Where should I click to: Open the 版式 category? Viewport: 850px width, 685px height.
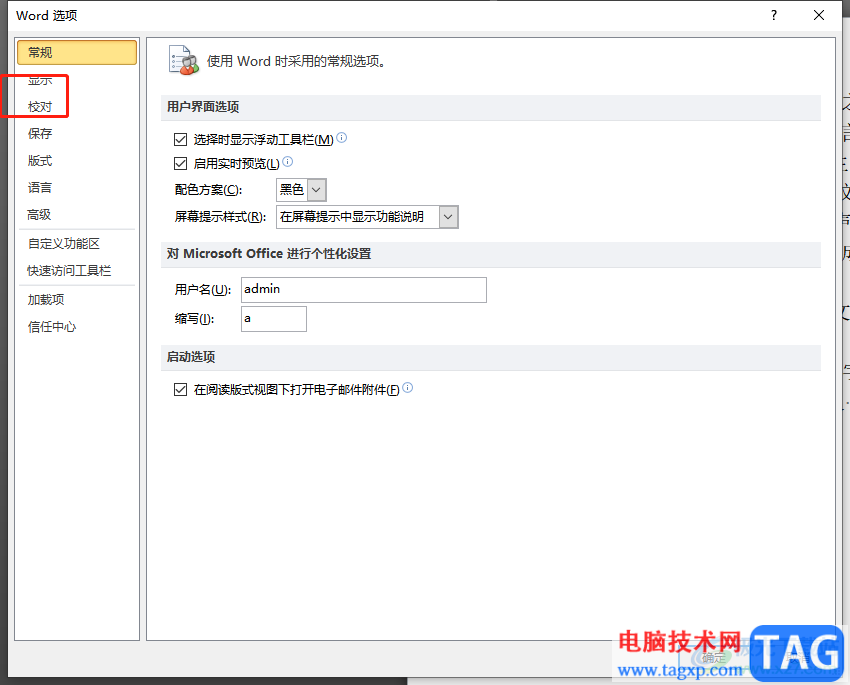[40, 161]
